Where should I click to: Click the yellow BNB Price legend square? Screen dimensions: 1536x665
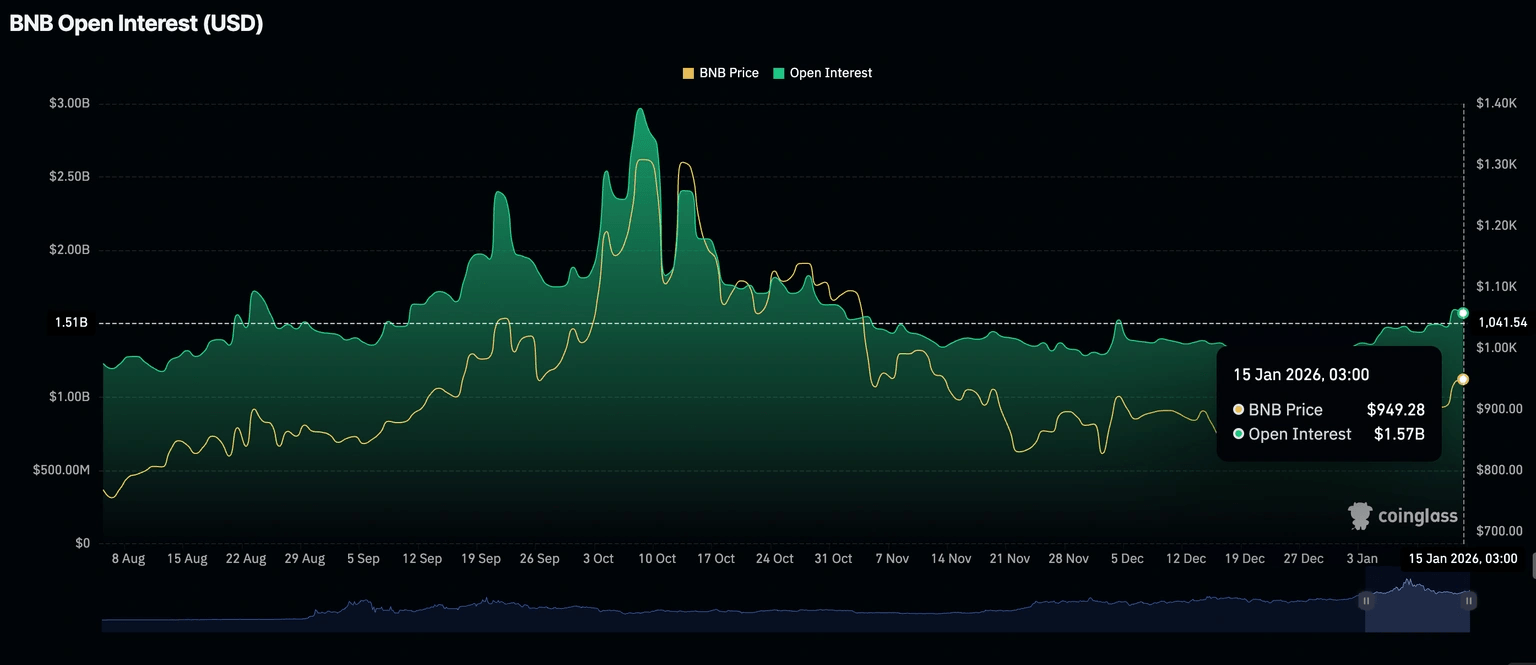(x=686, y=72)
